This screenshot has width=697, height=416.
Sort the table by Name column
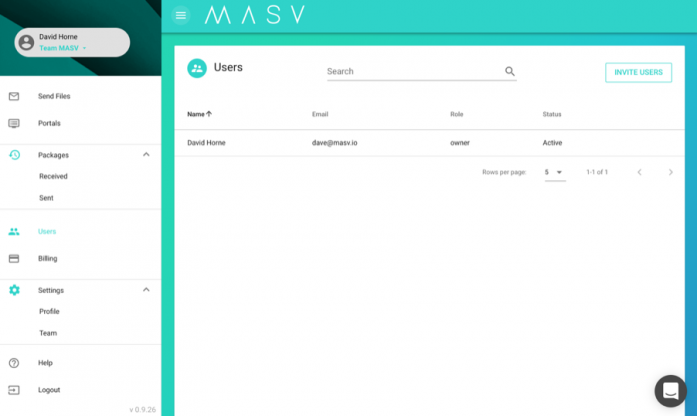click(199, 114)
